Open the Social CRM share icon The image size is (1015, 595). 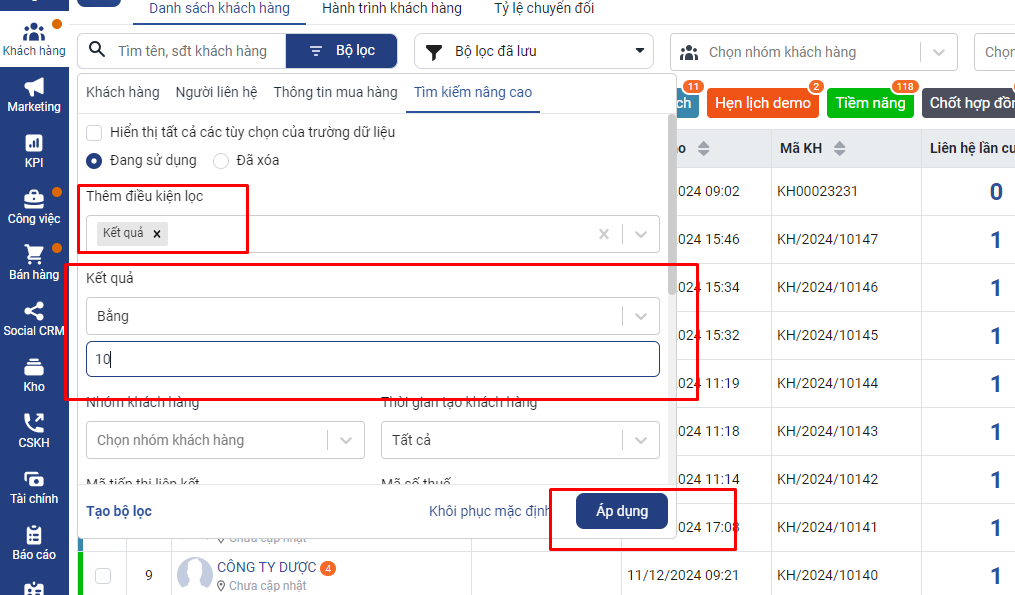coord(34,319)
